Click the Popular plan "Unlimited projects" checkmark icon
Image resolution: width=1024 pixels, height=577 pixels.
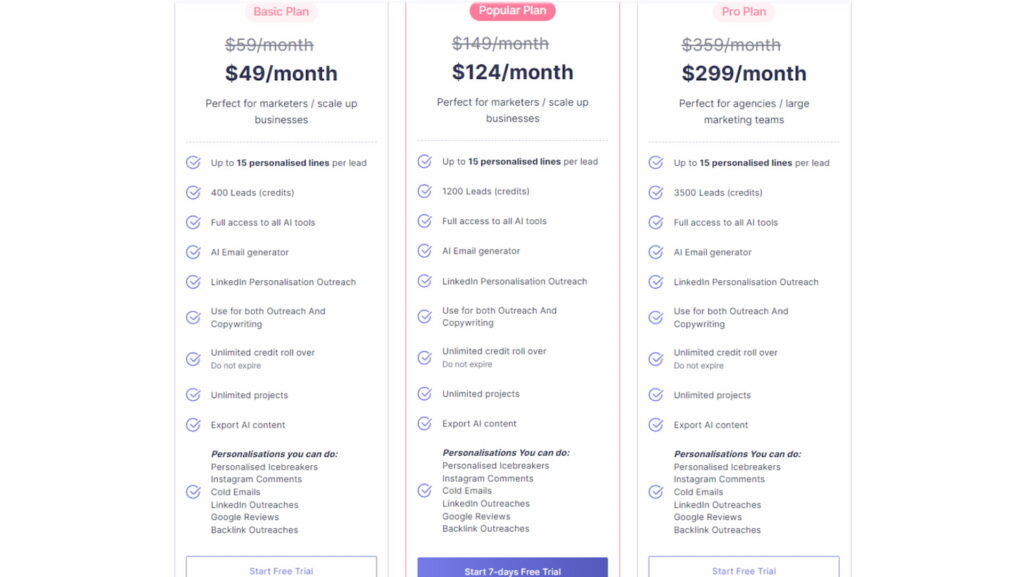point(424,394)
